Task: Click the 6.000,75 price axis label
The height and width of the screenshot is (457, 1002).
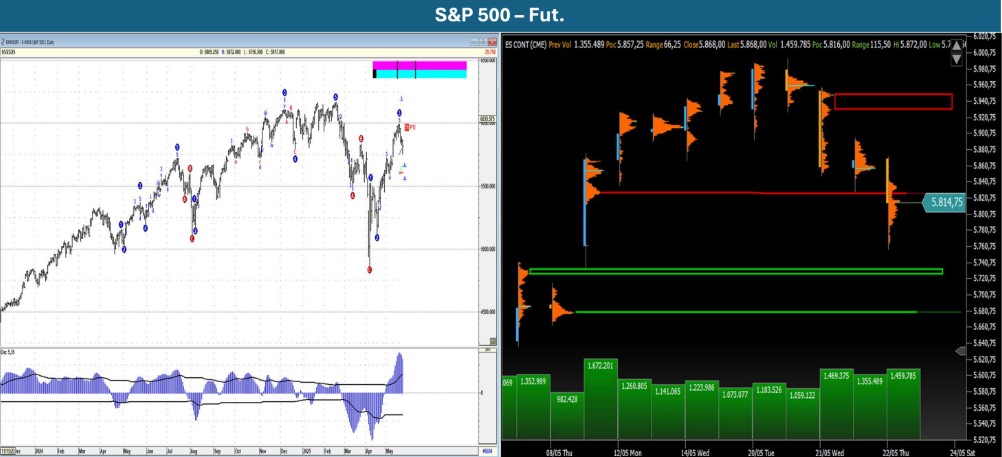Action: [985, 52]
